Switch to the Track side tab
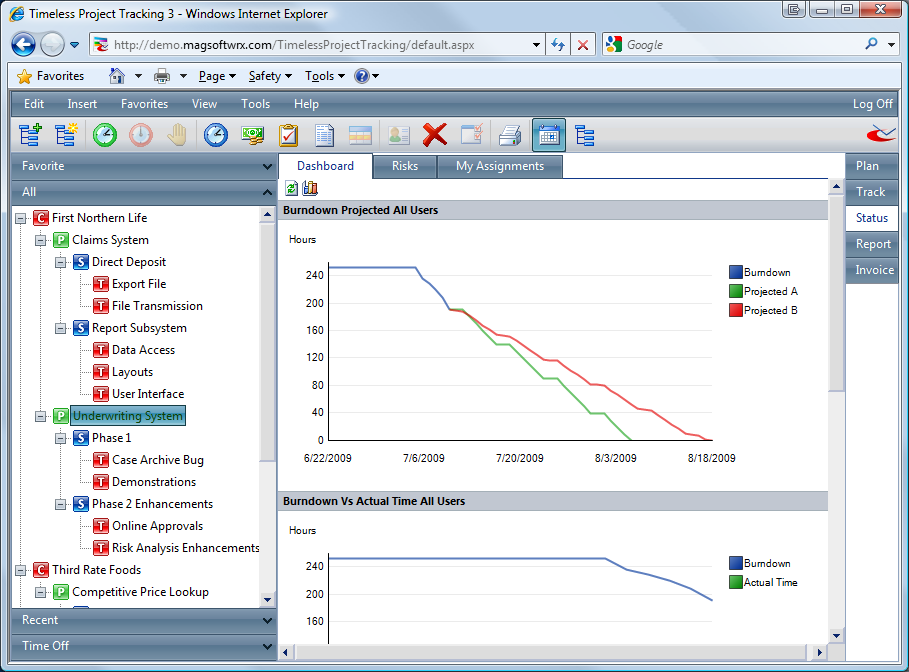This screenshot has width=909, height=672. pyautogui.click(x=871, y=192)
